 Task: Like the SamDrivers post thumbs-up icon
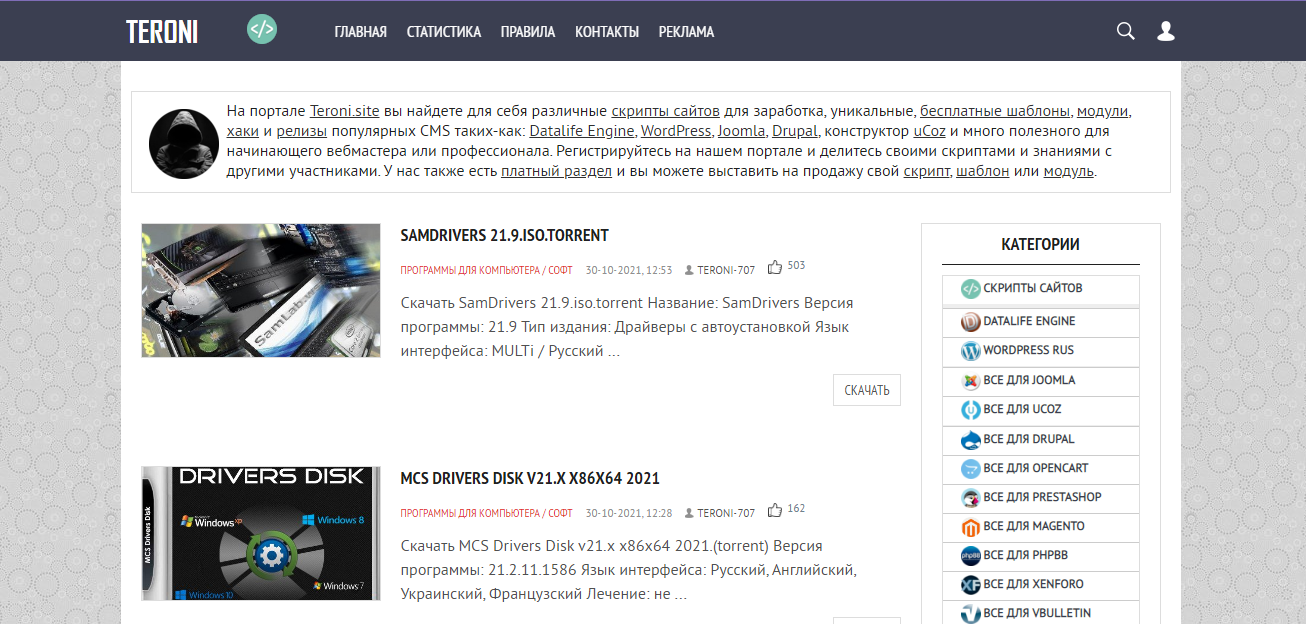[x=775, y=267]
